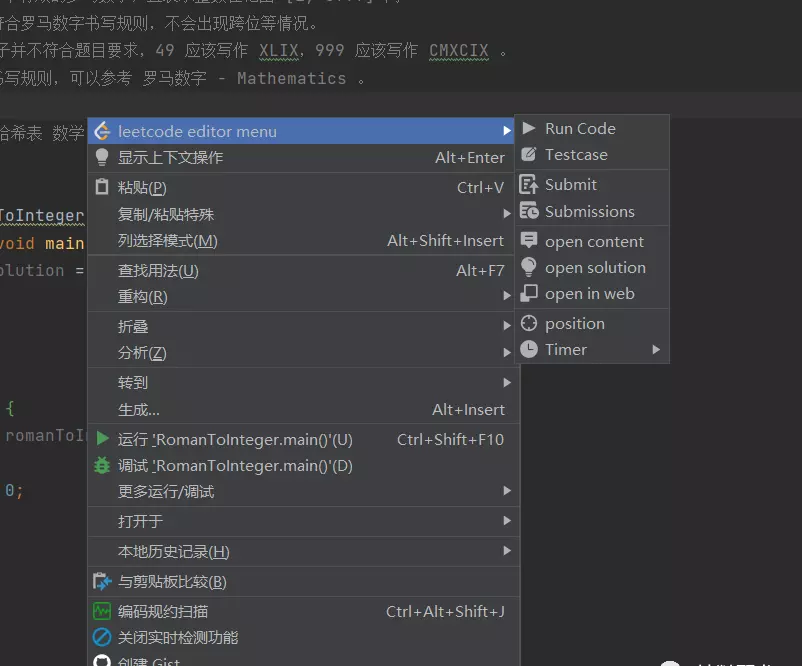Choose Submit in leetcode submenu
The height and width of the screenshot is (666, 802).
tap(592, 184)
